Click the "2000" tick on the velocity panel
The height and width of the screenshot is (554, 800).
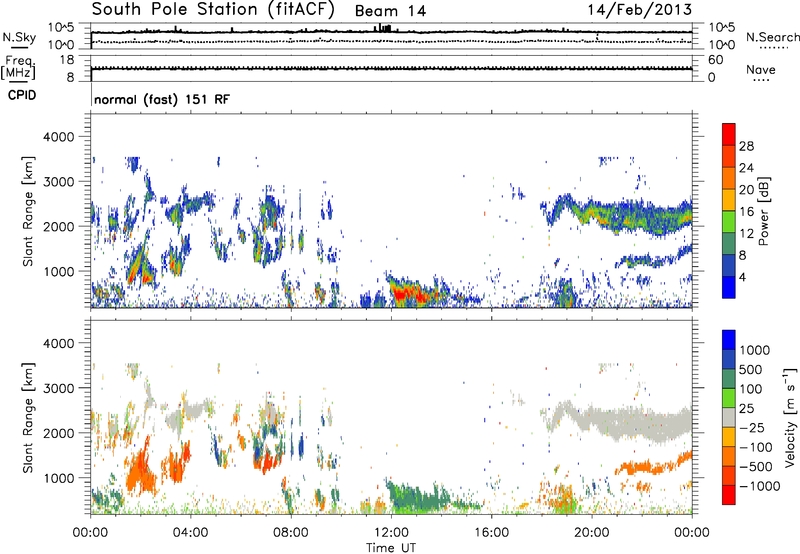click(58, 433)
